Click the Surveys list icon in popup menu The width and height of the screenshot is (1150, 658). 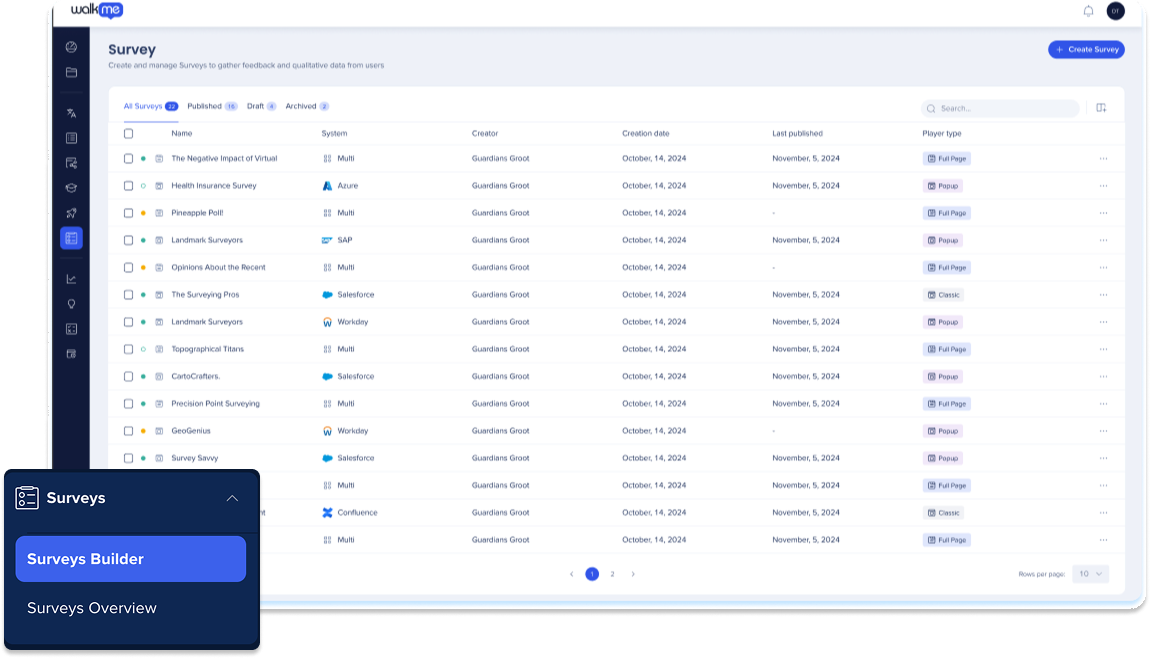pos(27,497)
